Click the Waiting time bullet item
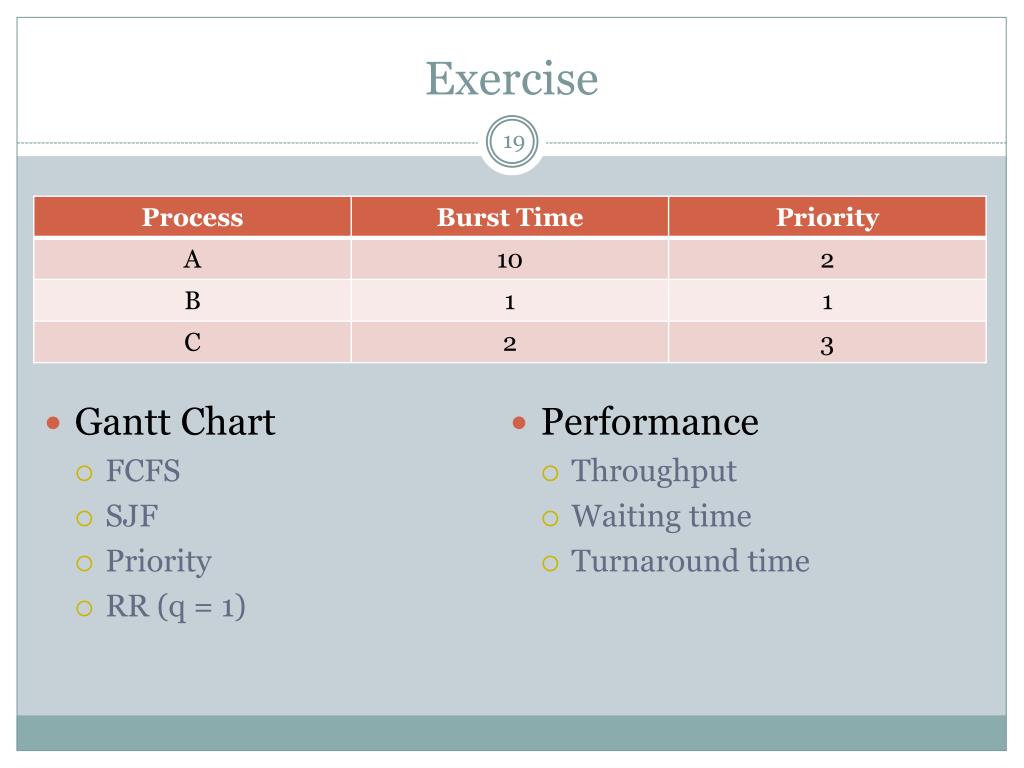 [662, 517]
